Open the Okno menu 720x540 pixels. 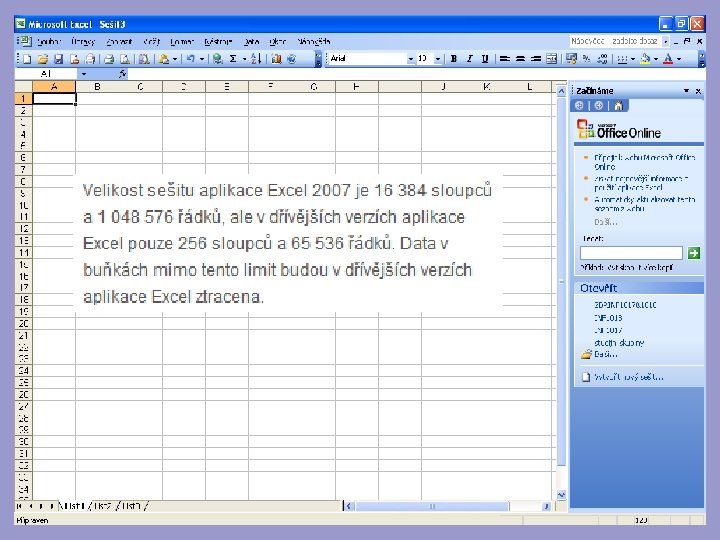pyautogui.click(x=277, y=42)
